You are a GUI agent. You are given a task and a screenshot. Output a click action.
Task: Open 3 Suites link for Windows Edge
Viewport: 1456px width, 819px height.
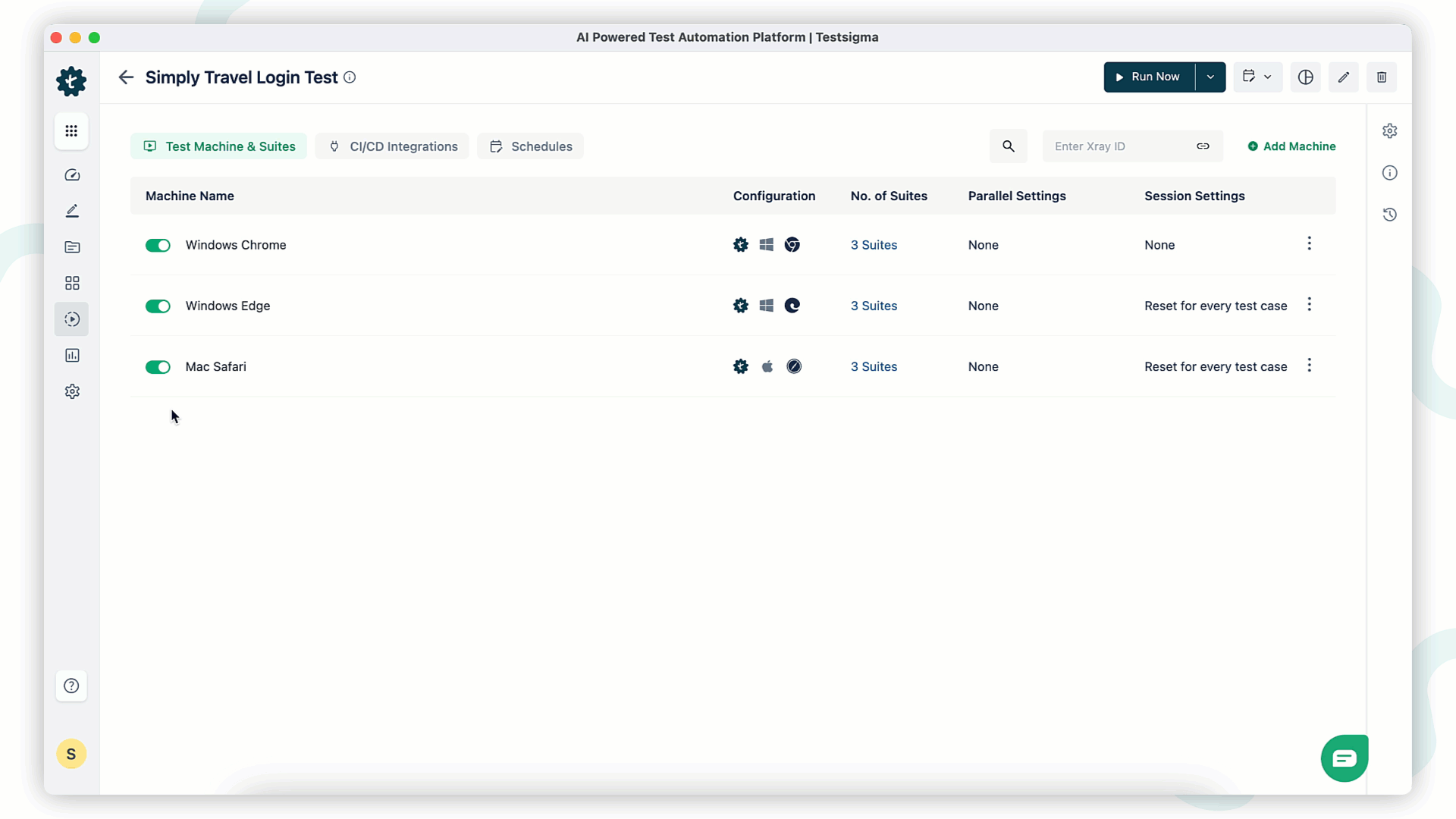(874, 306)
